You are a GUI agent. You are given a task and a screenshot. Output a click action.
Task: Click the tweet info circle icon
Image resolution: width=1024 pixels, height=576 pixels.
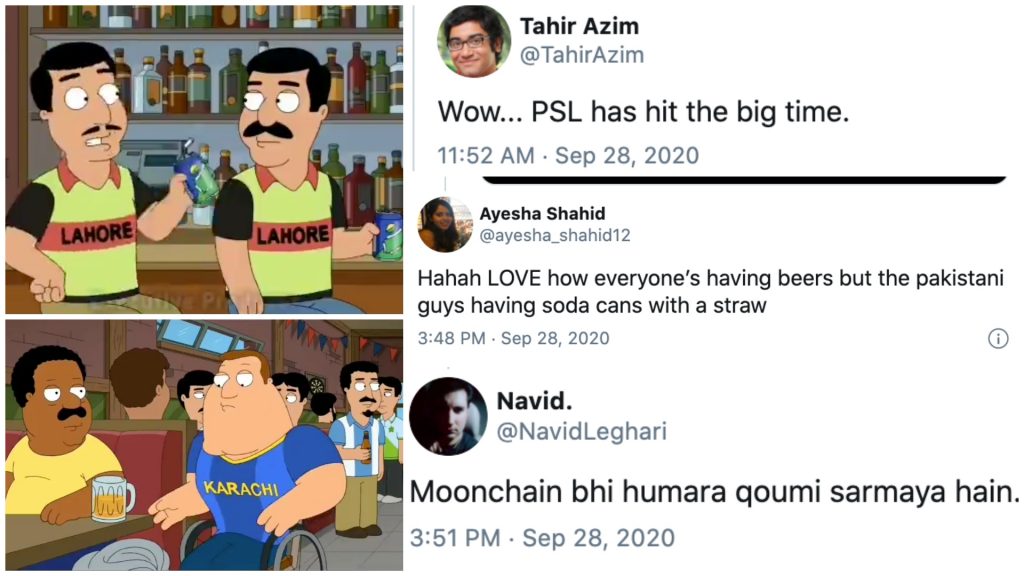pos(998,338)
